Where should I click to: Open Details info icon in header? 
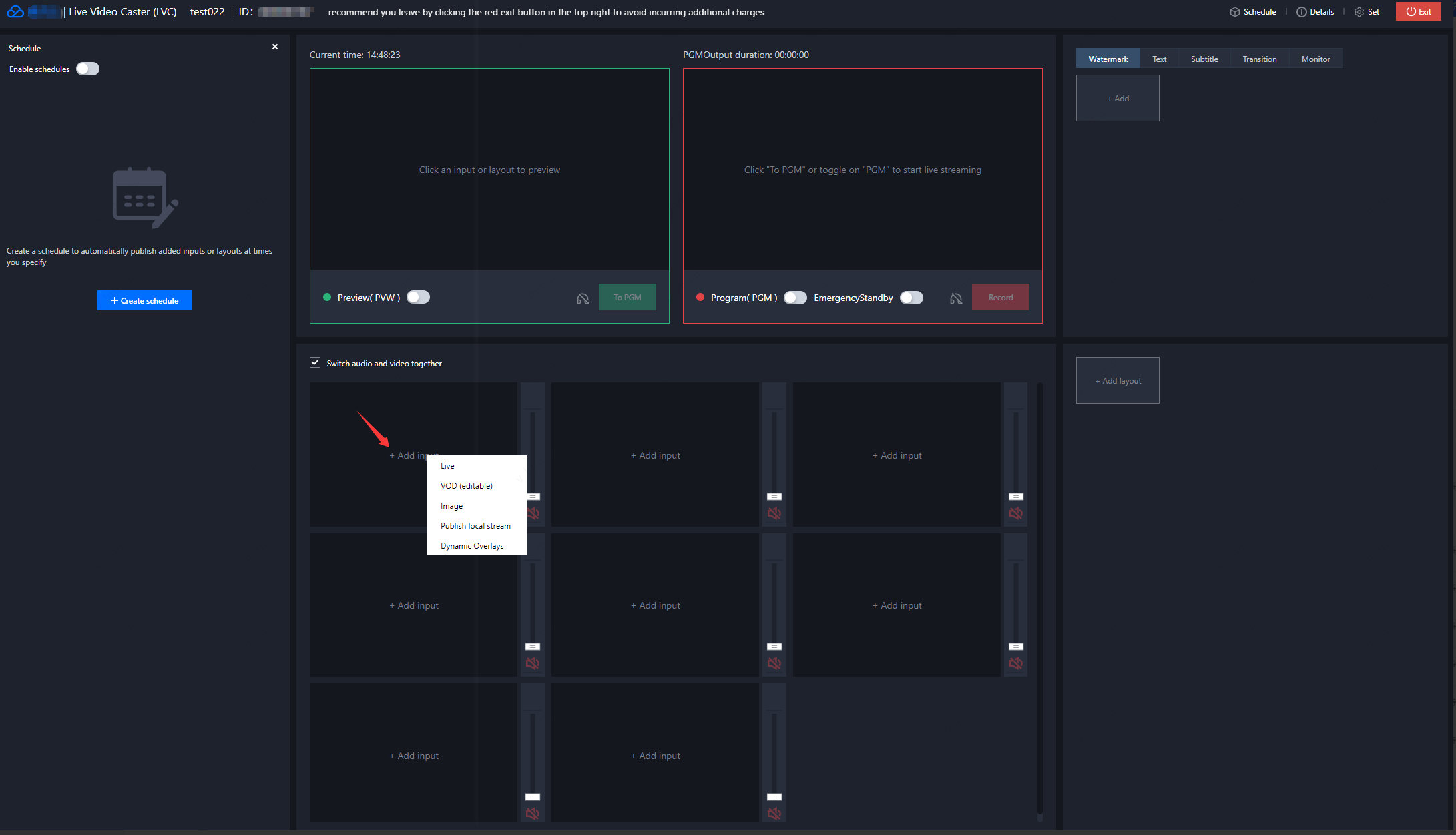1301,12
